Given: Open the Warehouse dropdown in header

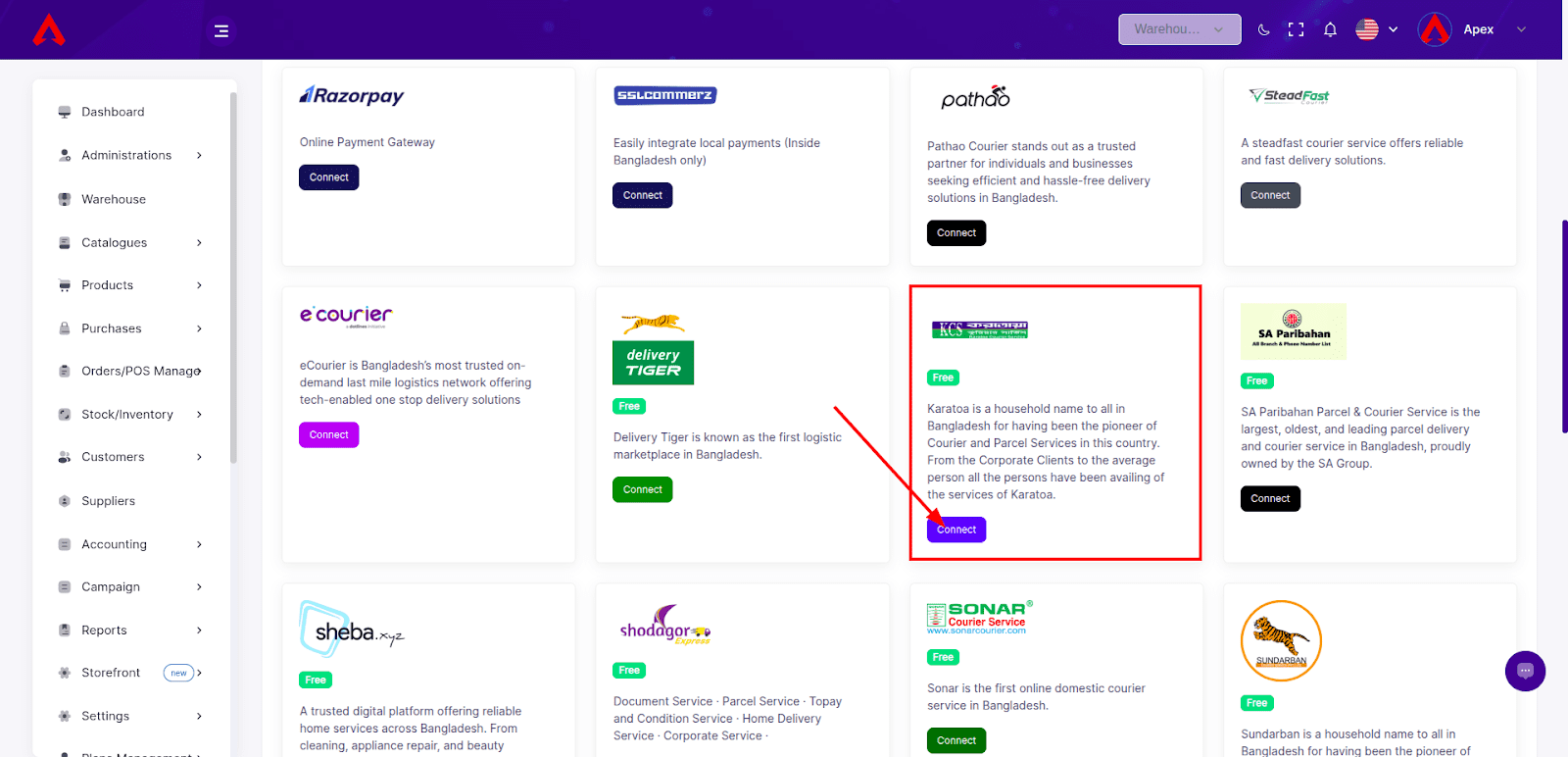Looking at the screenshot, I should click(x=1180, y=29).
